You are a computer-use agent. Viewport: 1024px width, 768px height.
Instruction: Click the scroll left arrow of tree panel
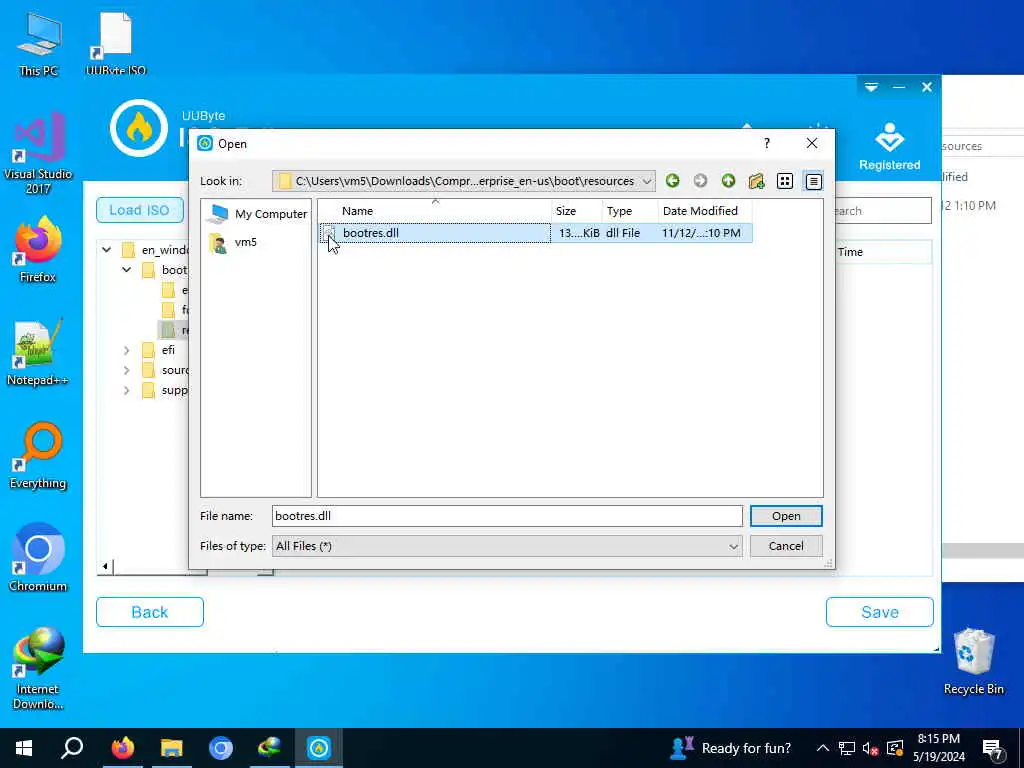(106, 566)
